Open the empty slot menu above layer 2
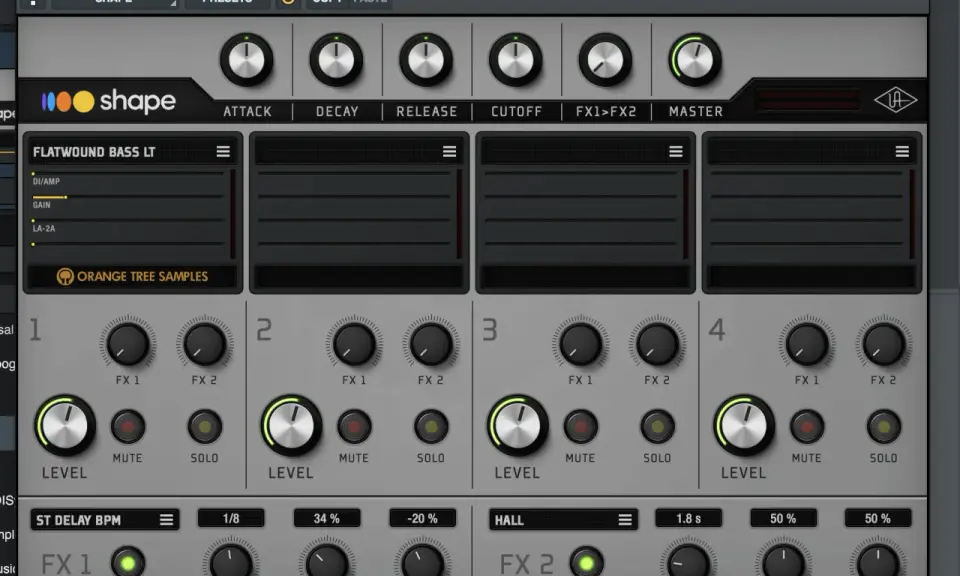The image size is (960, 576). point(449,151)
